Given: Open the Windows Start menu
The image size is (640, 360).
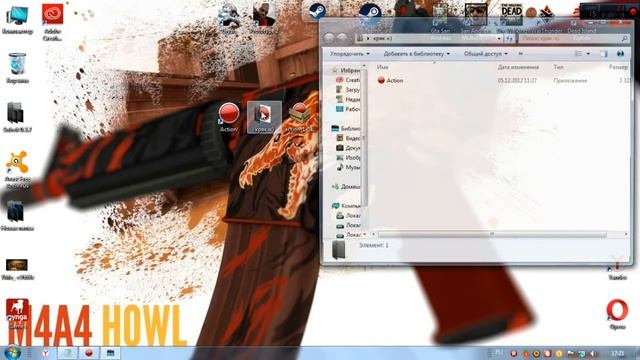Looking at the screenshot, I should 12,353.
